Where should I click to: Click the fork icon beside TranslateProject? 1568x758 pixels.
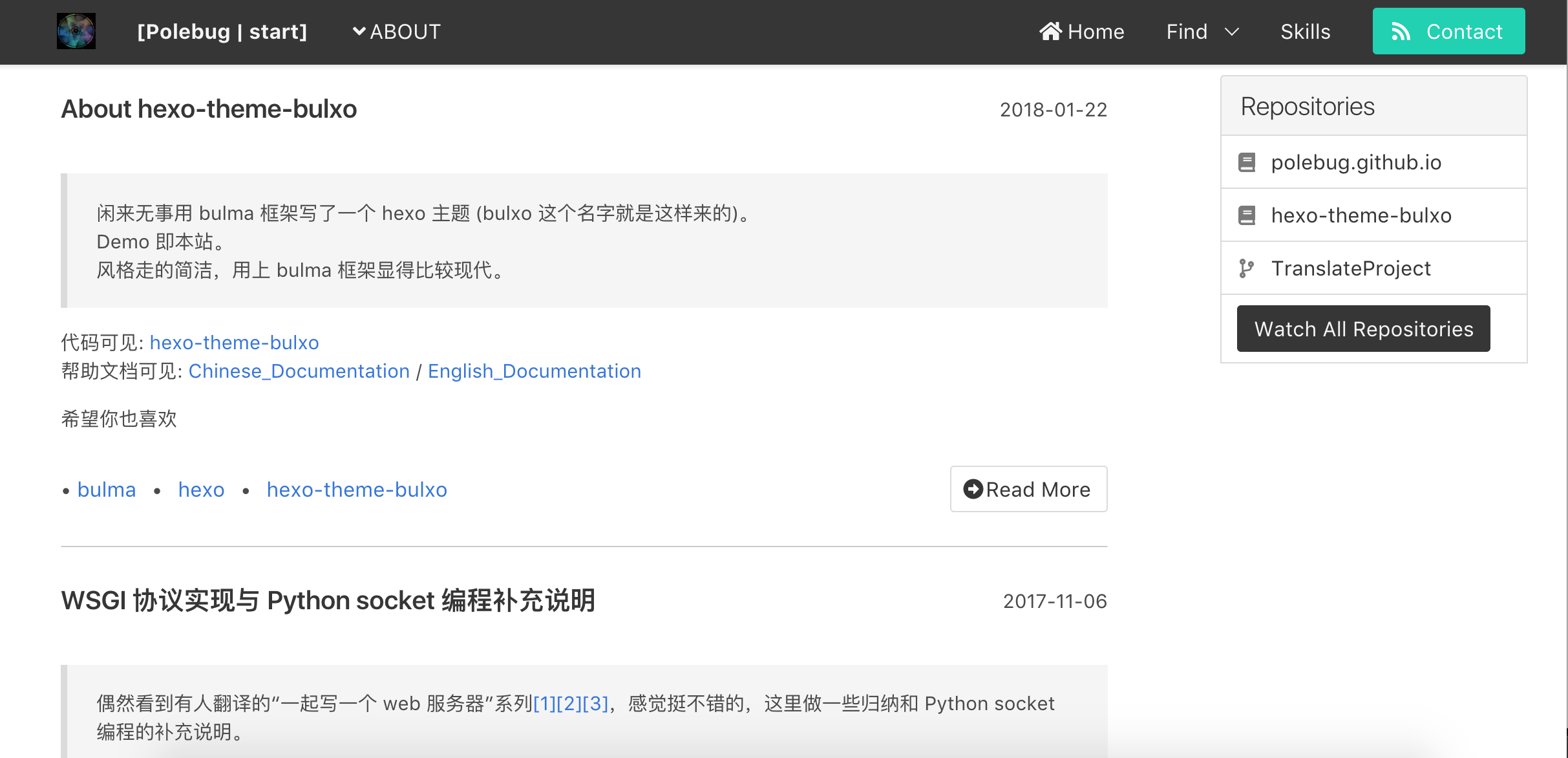1247,268
